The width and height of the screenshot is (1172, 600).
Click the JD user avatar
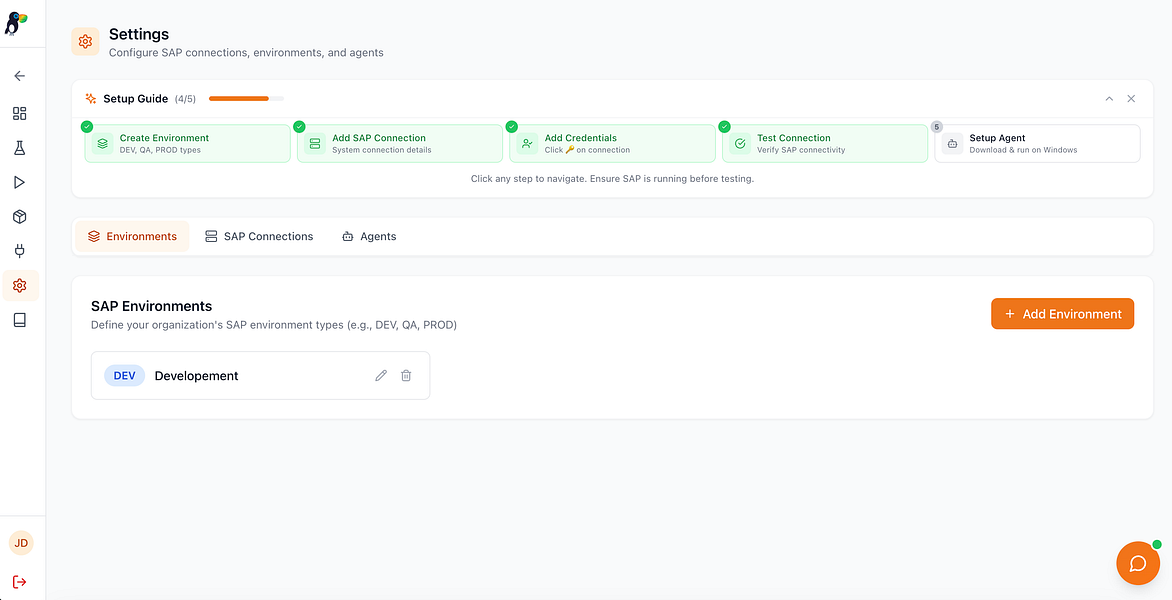tap(21, 543)
